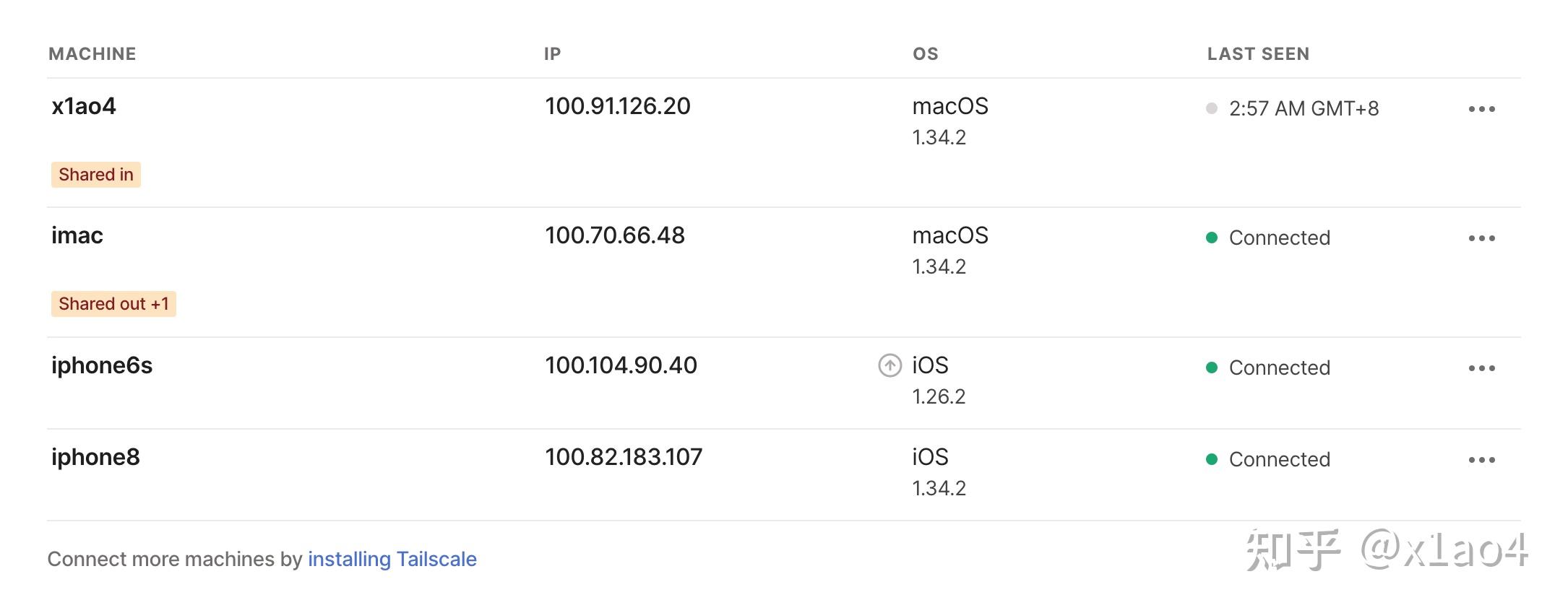The image size is (1568, 613).
Task: Open the three-dot menu for iphone8
Action: (x=1481, y=460)
